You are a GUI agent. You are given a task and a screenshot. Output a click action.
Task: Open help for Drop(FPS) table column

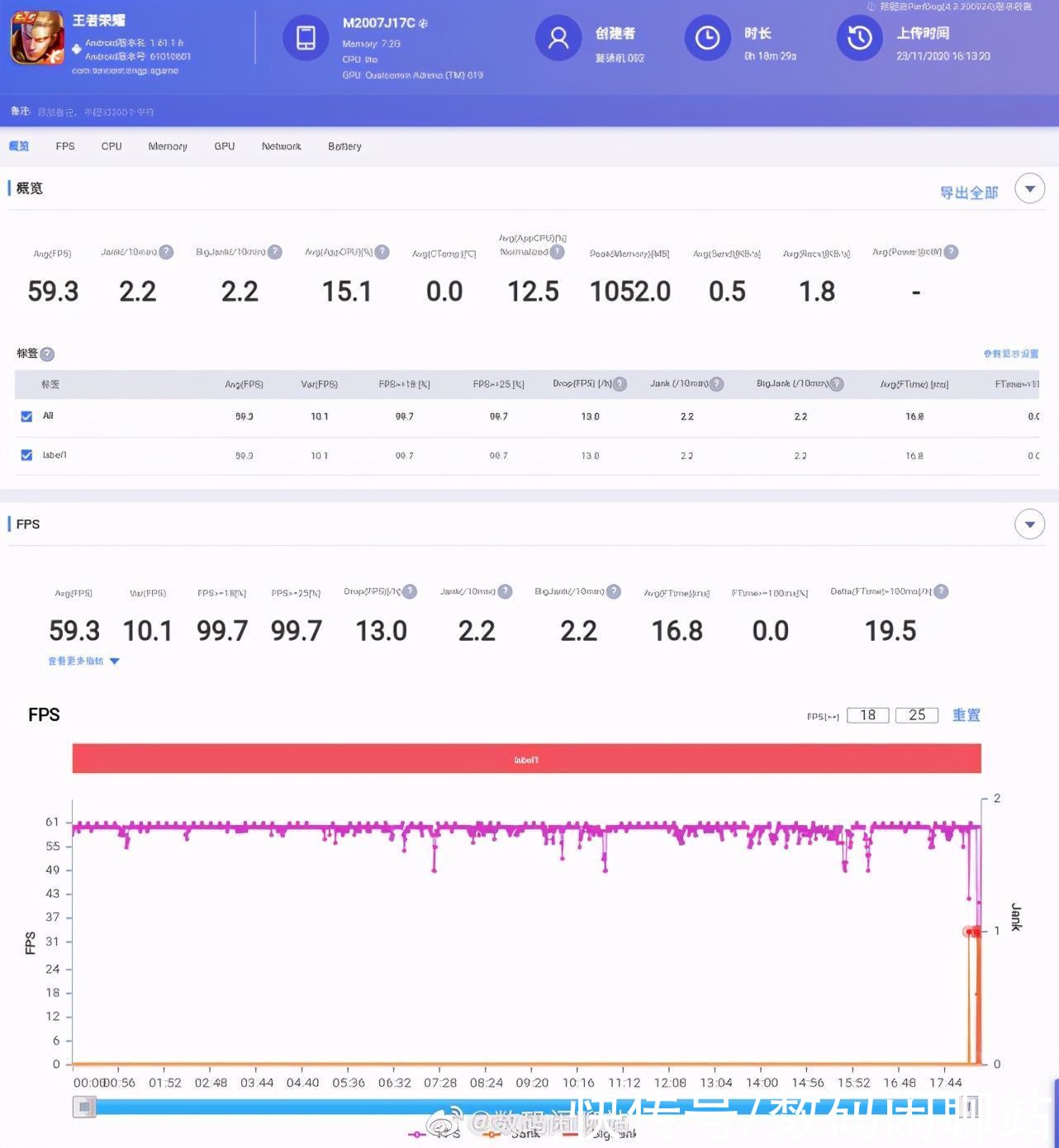pyautogui.click(x=620, y=384)
